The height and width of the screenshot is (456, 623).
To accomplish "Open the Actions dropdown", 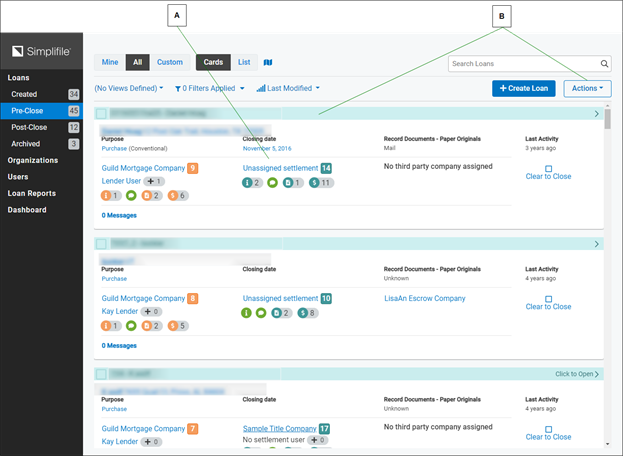I will pyautogui.click(x=587, y=88).
